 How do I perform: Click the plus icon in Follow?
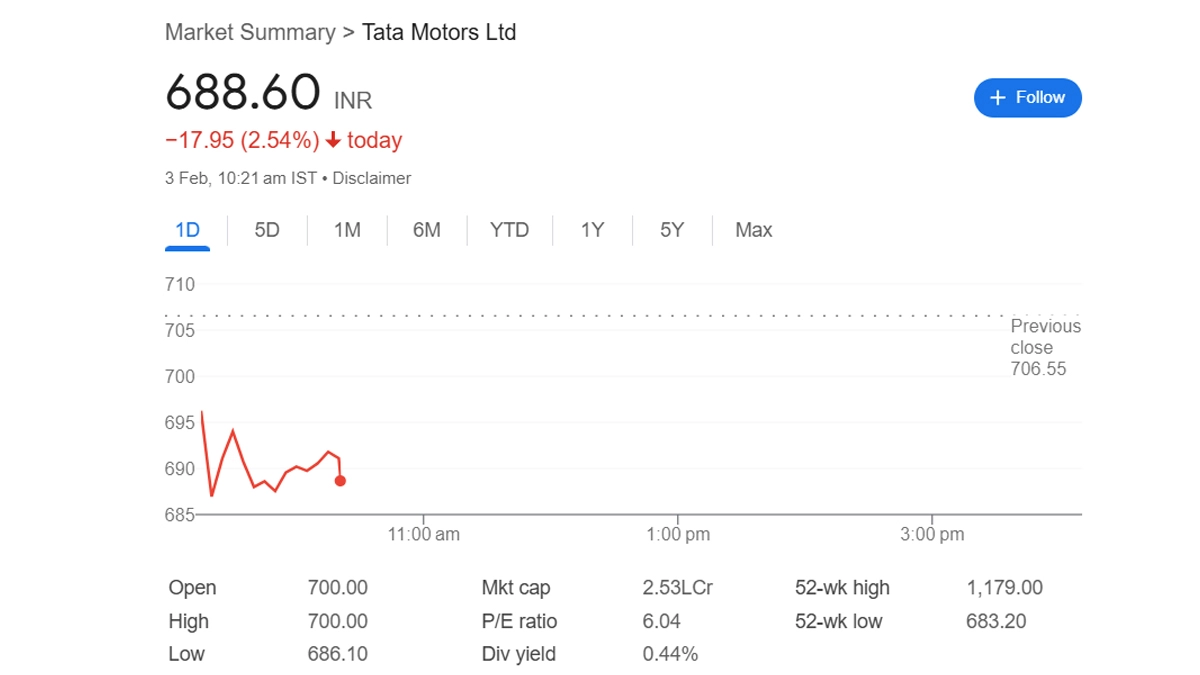(x=997, y=98)
